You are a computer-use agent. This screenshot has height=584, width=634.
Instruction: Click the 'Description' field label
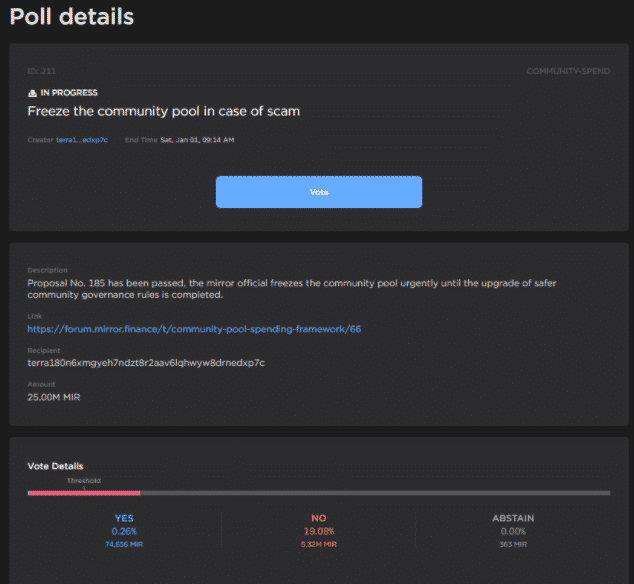coord(47,270)
